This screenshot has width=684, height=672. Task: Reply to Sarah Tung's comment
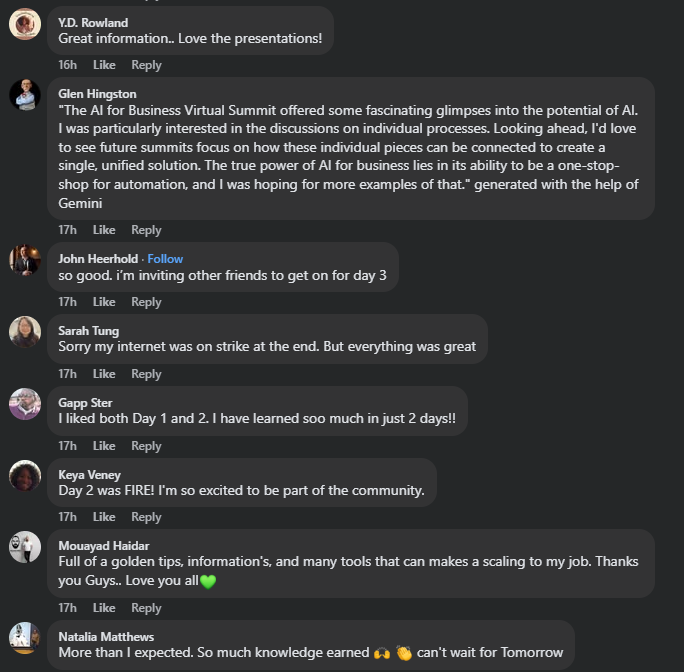coord(146,374)
